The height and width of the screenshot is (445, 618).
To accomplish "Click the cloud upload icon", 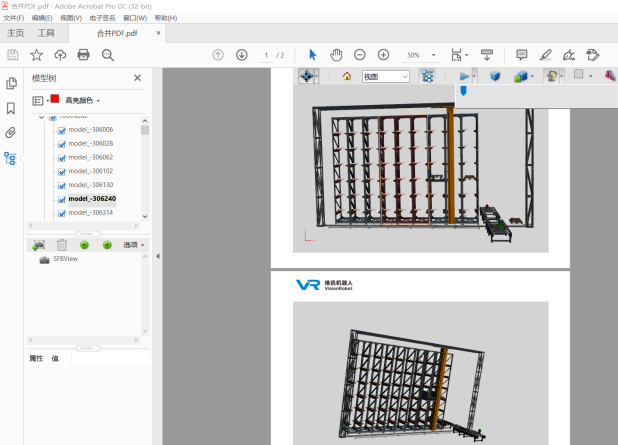I will pos(60,55).
